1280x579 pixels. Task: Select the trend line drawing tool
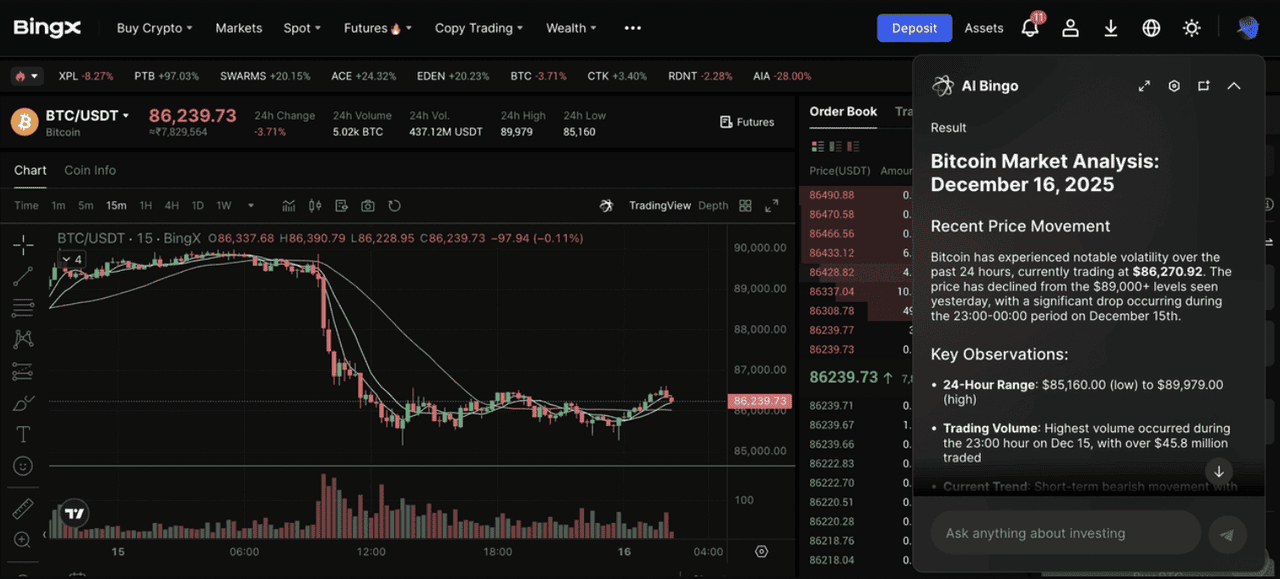pyautogui.click(x=23, y=276)
